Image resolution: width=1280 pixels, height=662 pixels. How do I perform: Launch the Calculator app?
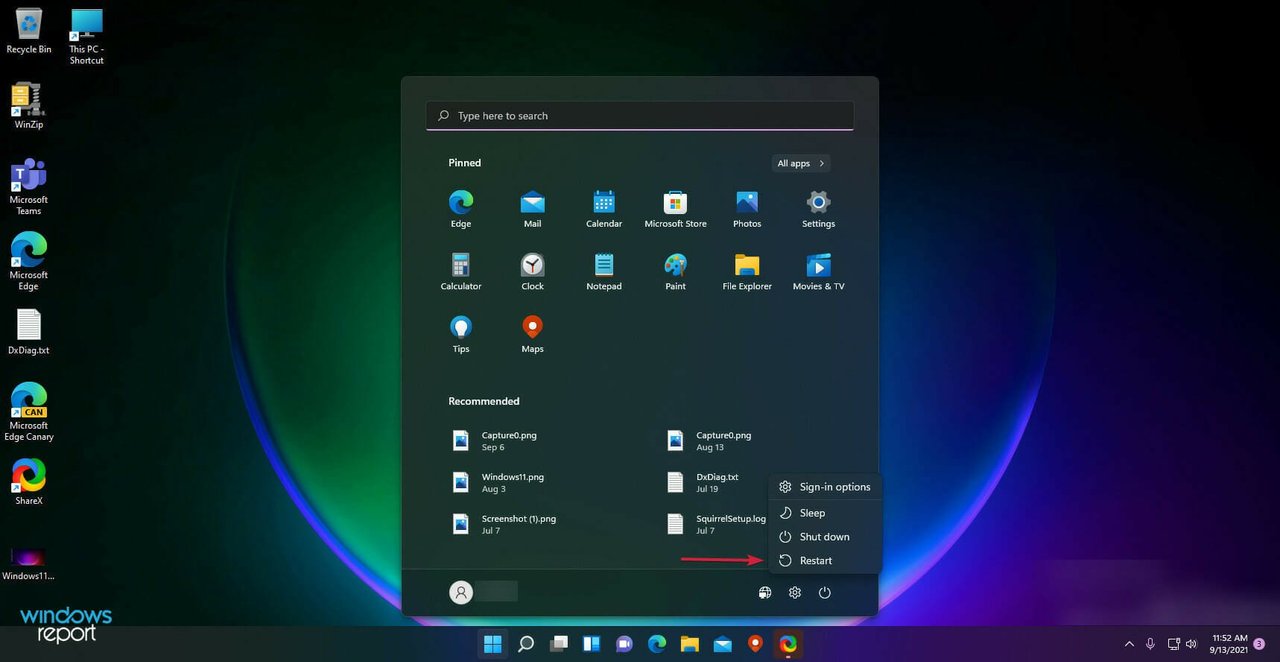pos(460,271)
